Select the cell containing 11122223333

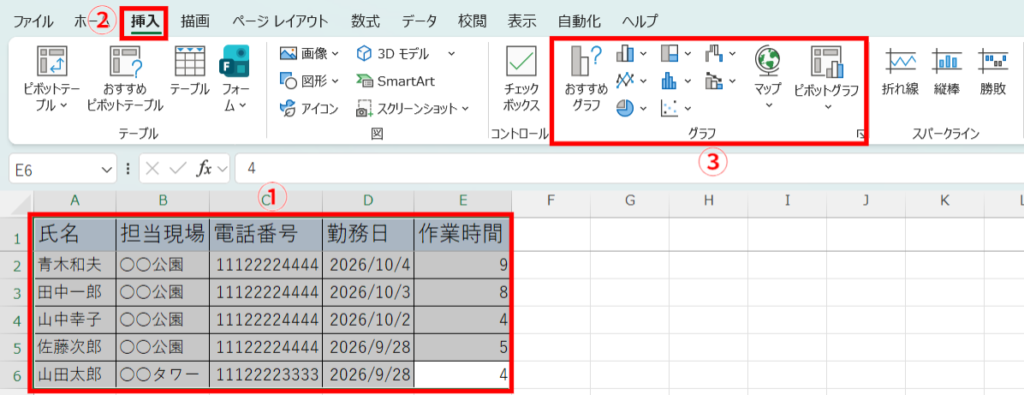click(x=265, y=375)
